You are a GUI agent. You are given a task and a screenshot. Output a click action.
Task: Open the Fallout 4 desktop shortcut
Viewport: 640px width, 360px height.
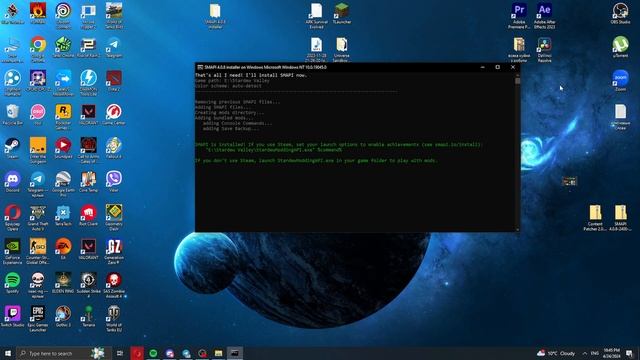(x=113, y=148)
